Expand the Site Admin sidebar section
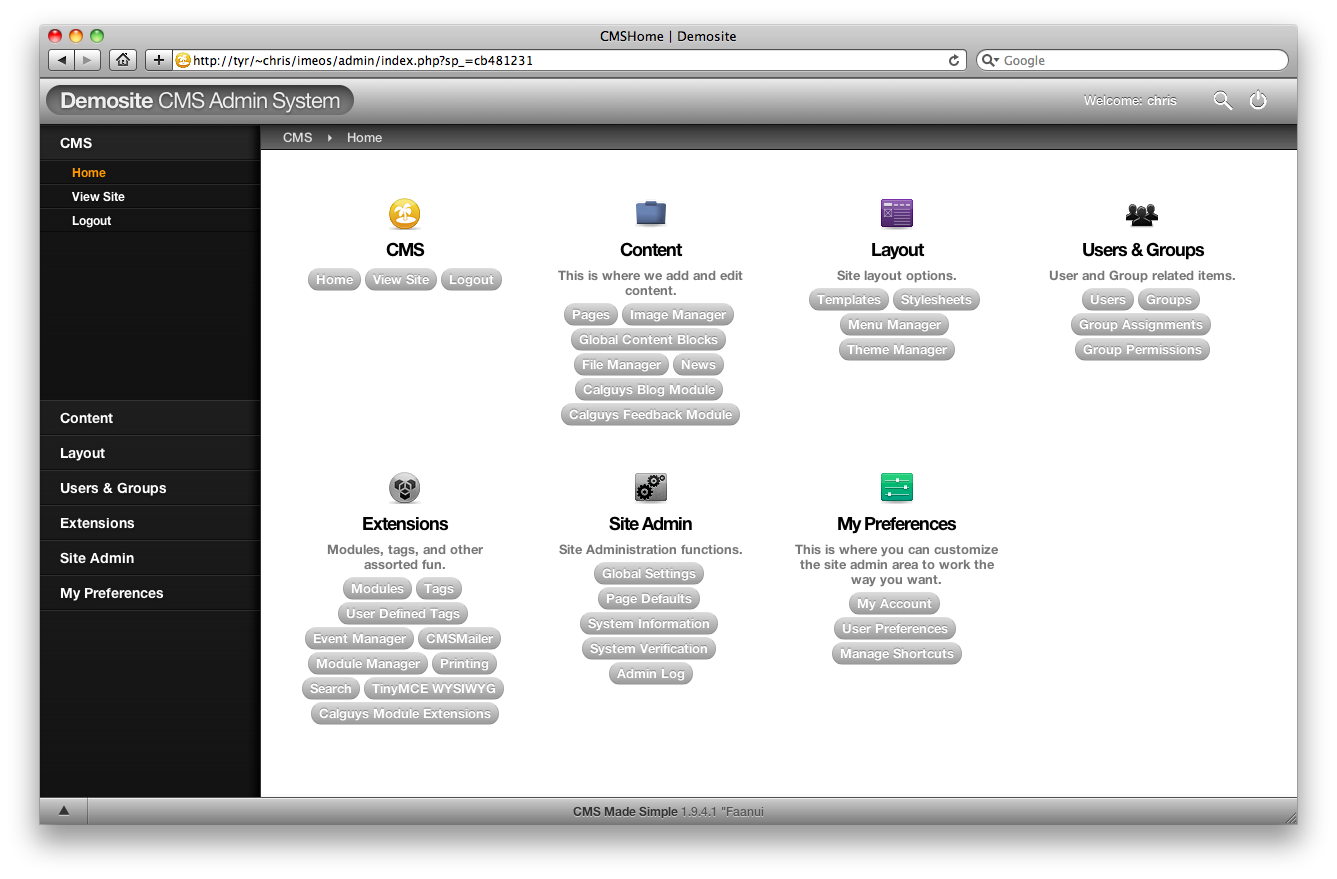Image resolution: width=1337 pixels, height=879 pixels. (x=150, y=558)
